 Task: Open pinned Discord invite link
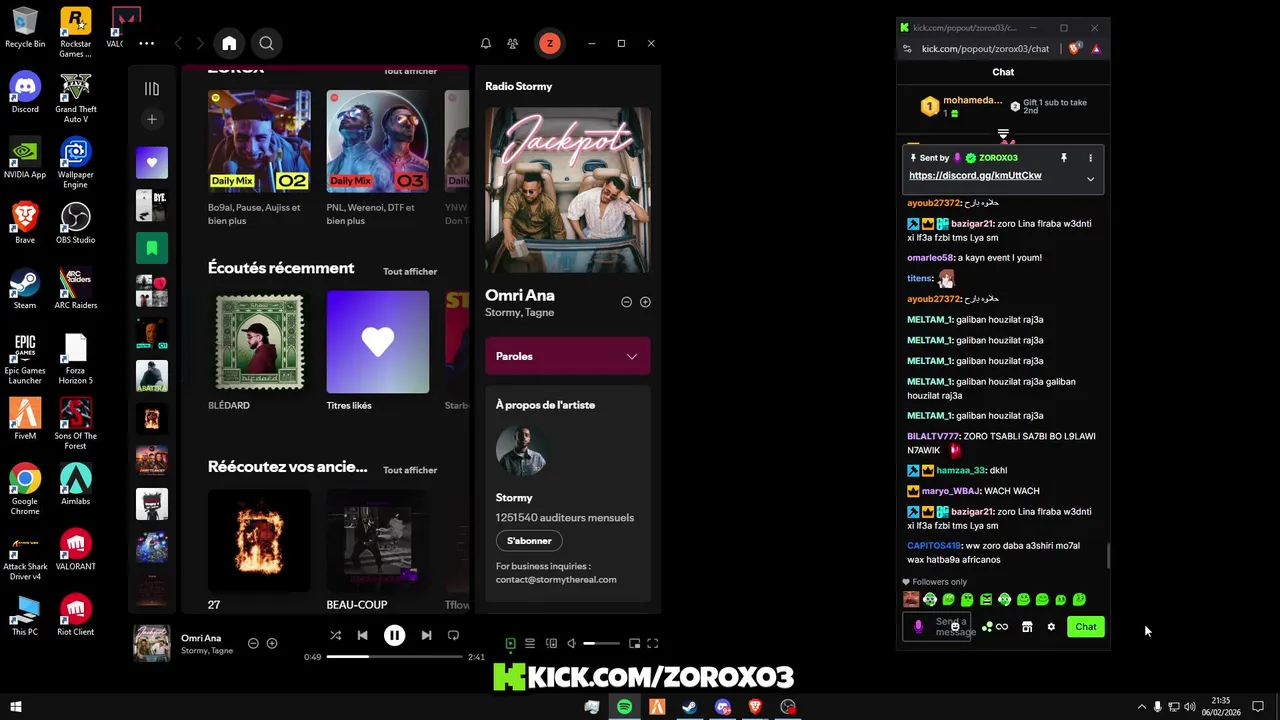975,175
